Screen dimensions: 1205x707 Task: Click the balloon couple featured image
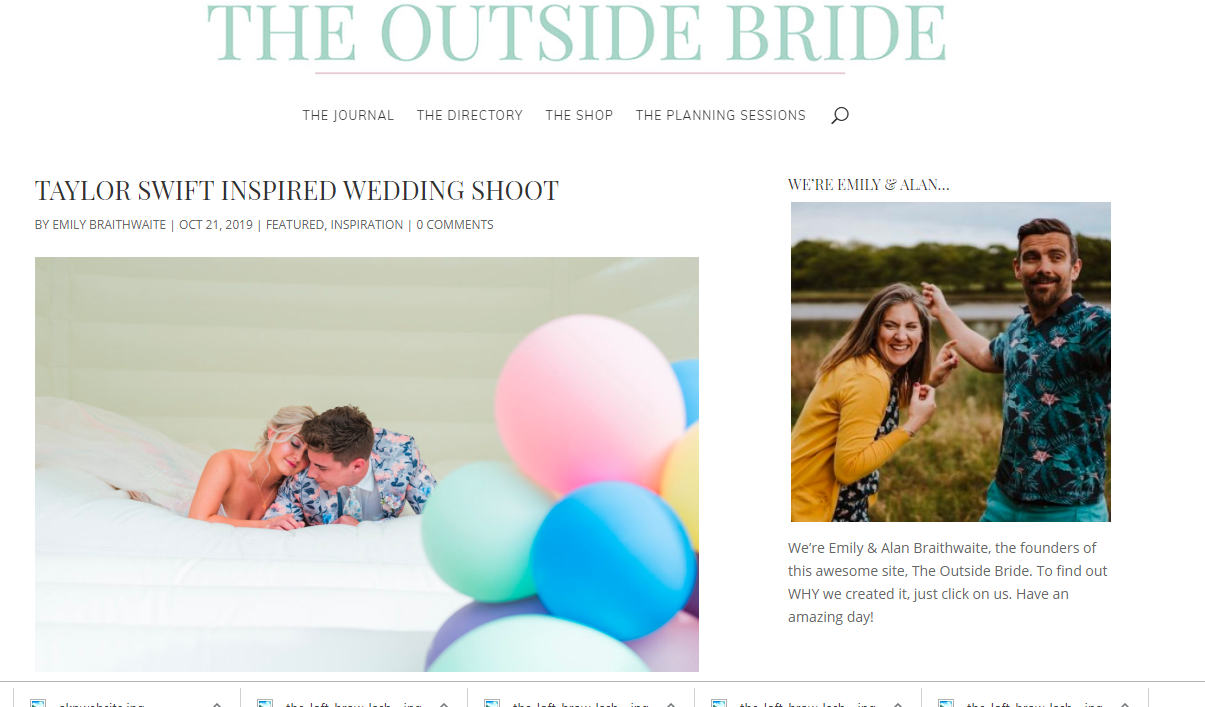(x=367, y=464)
